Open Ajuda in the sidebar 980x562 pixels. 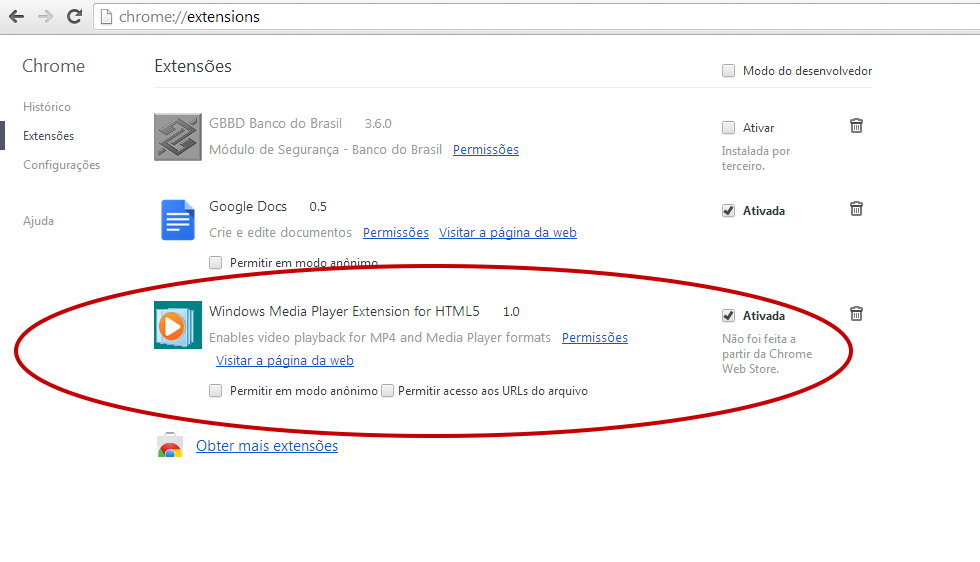click(x=38, y=221)
